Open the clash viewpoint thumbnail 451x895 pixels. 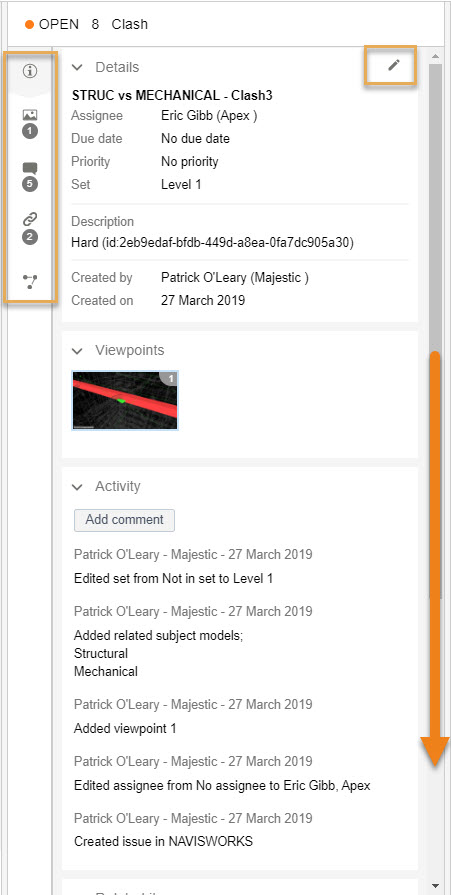[124, 400]
